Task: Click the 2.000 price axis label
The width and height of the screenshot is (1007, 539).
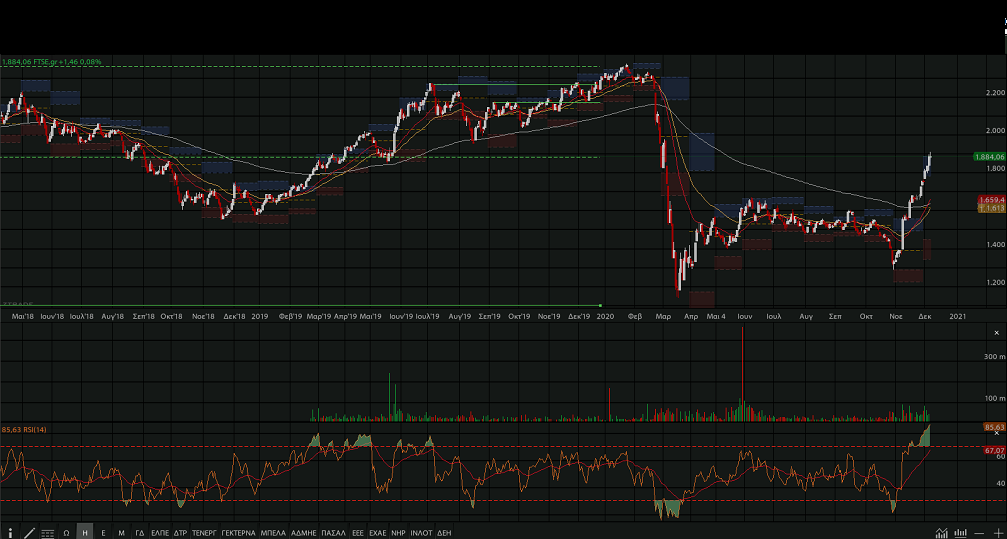Action: [995, 131]
